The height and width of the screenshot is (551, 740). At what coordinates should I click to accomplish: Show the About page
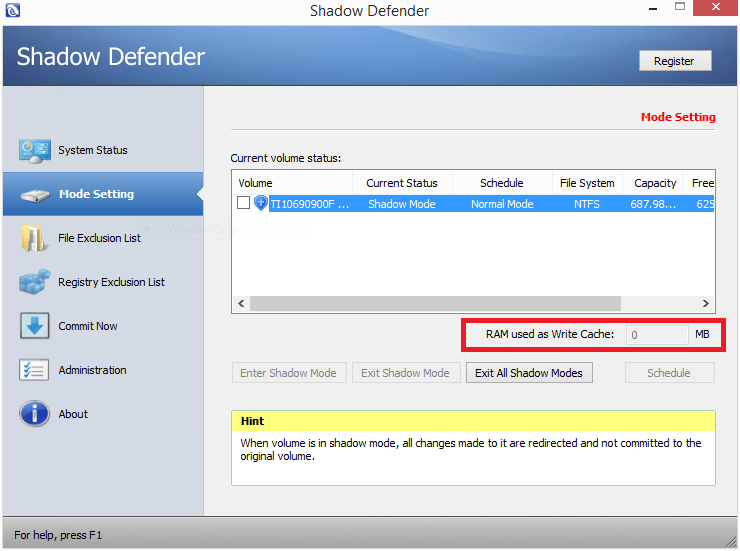coord(73,414)
